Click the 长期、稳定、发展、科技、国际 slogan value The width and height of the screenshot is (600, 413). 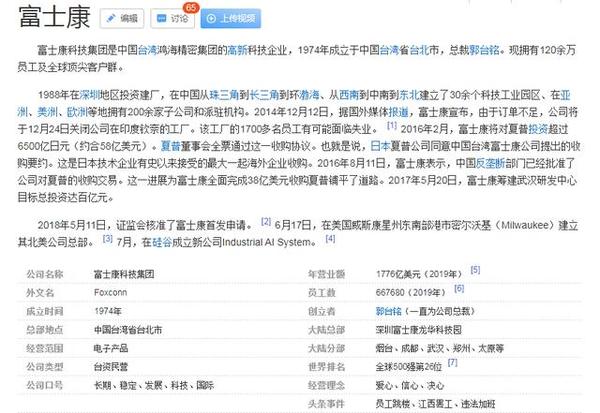point(154,385)
